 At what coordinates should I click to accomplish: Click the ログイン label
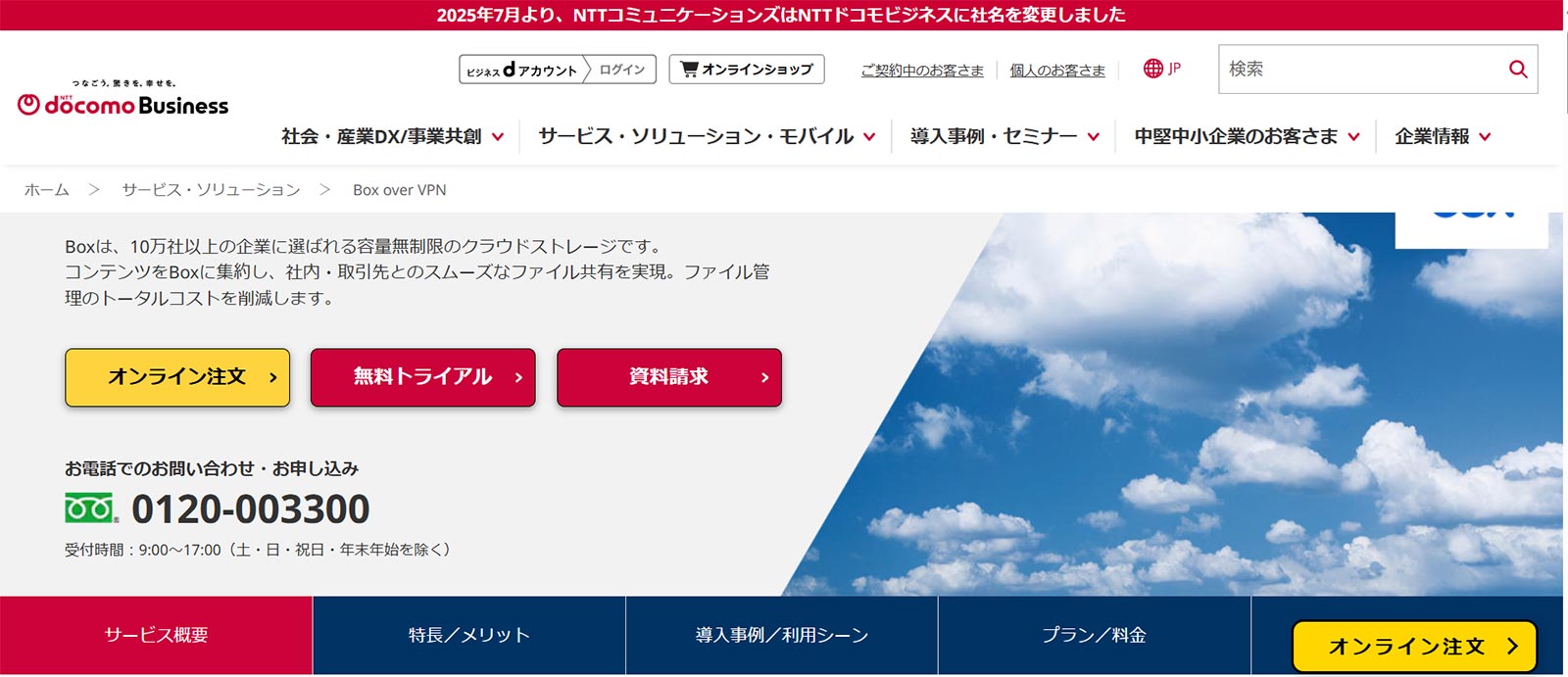[x=622, y=70]
